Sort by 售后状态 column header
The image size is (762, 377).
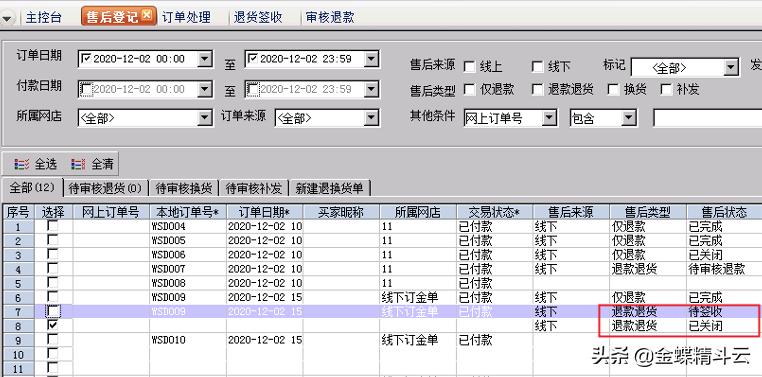[x=724, y=212]
